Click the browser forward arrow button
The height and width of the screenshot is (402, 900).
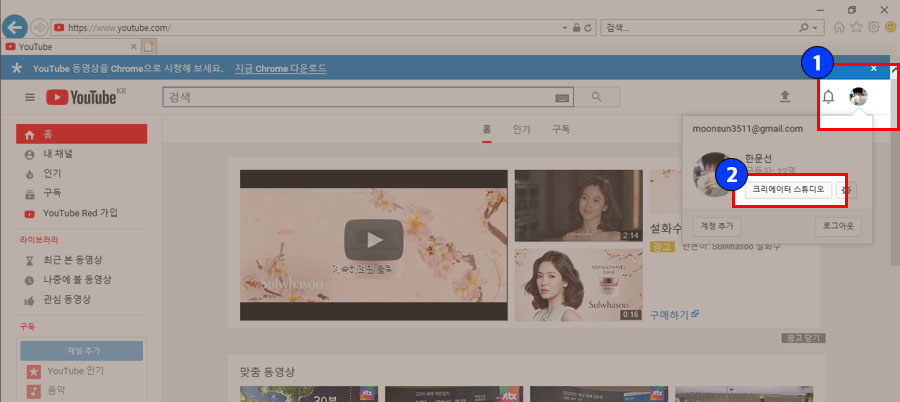(38, 27)
